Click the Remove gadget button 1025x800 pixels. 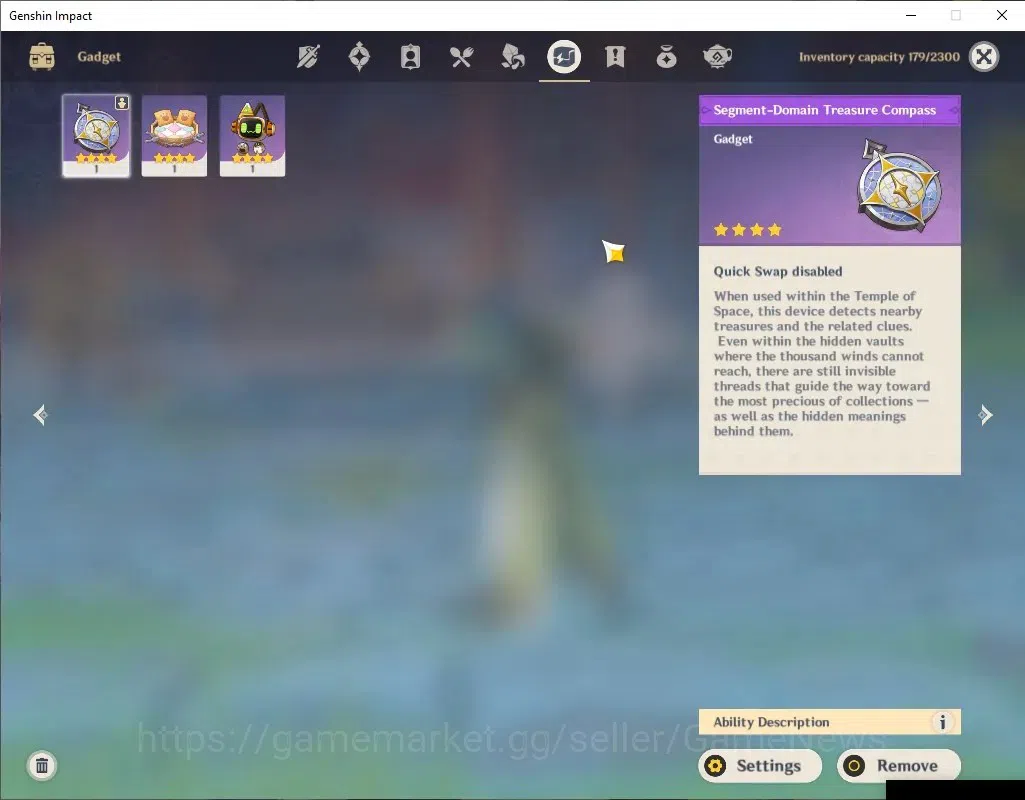pos(899,765)
